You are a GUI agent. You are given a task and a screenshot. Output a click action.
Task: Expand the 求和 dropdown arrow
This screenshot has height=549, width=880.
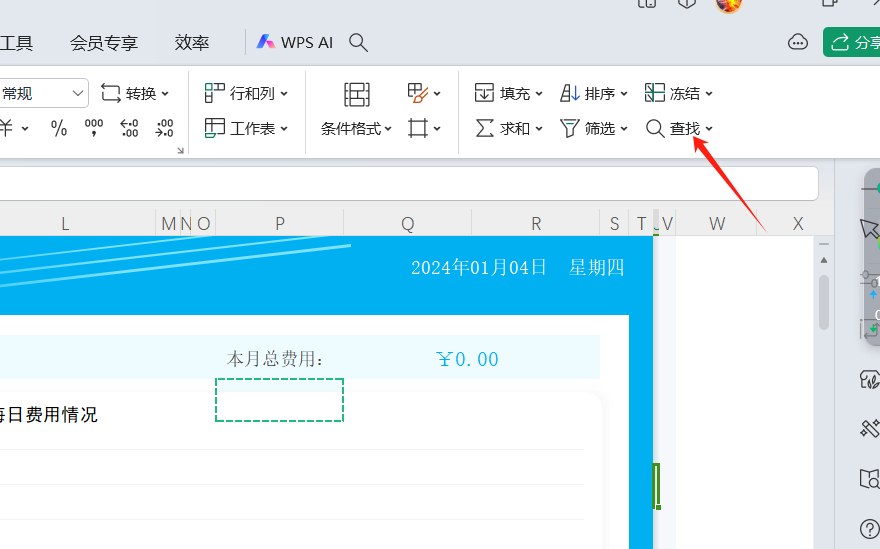click(x=539, y=129)
